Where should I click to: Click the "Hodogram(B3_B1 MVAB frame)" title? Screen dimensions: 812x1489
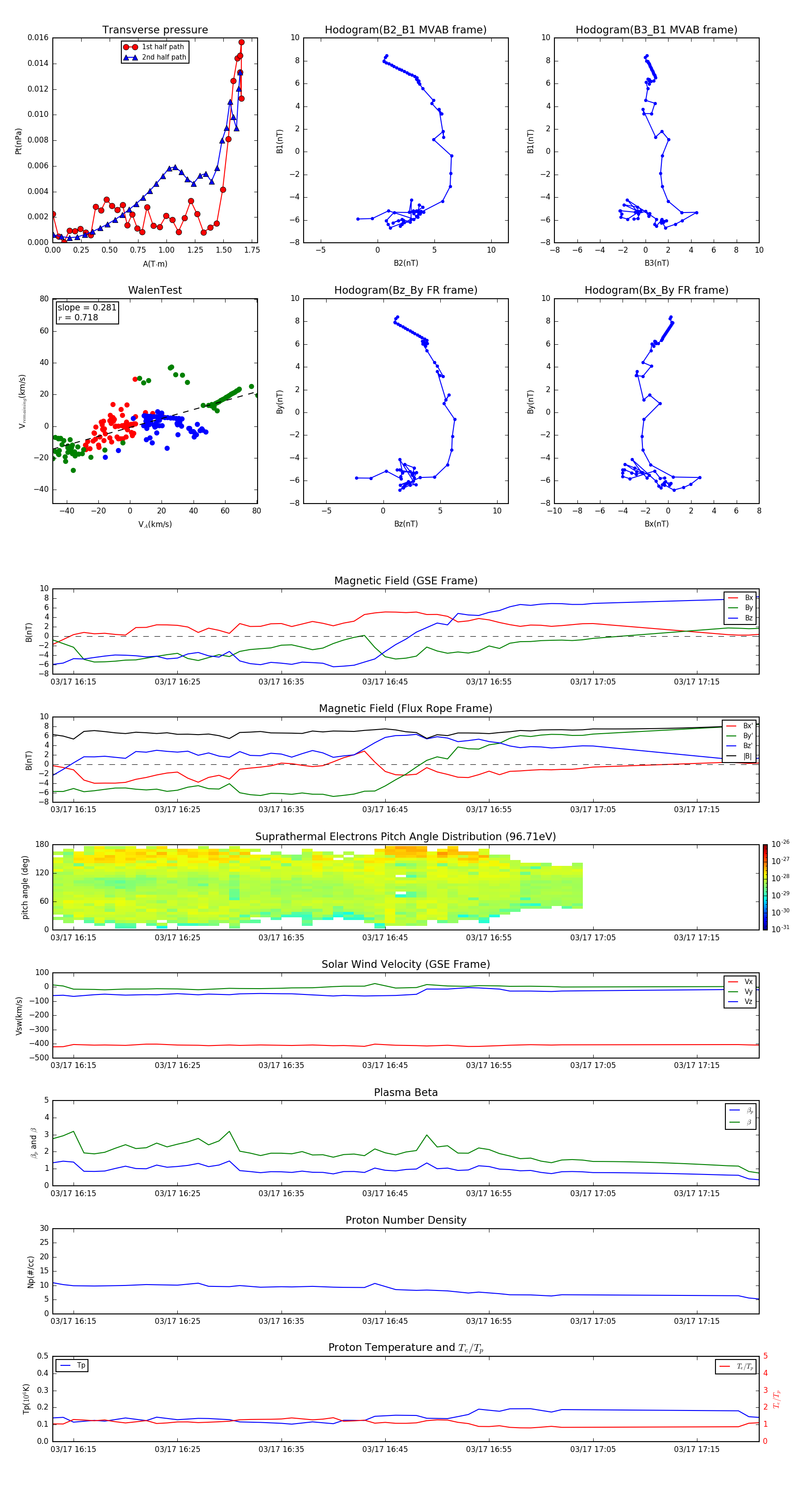point(656,29)
